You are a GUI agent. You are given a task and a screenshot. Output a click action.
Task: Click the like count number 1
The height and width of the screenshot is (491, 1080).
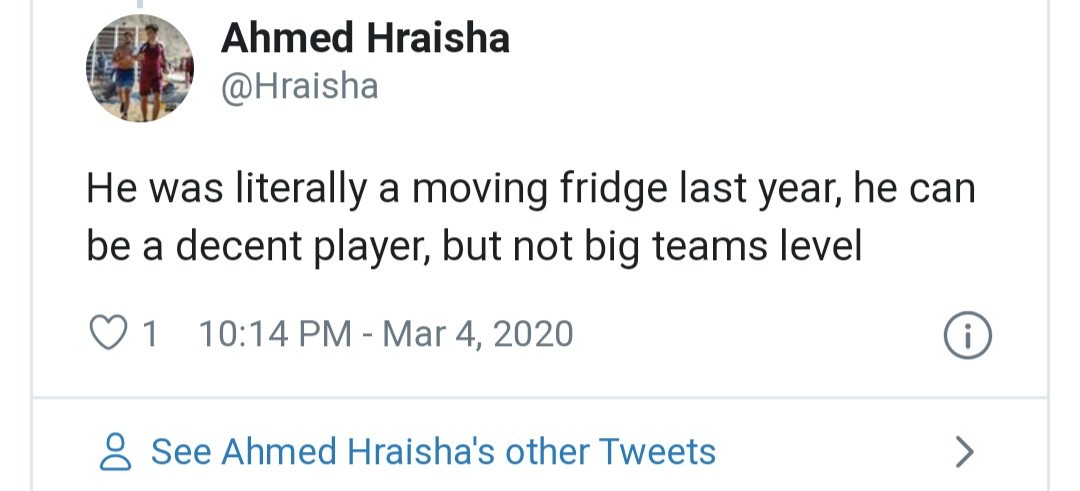[x=150, y=333]
